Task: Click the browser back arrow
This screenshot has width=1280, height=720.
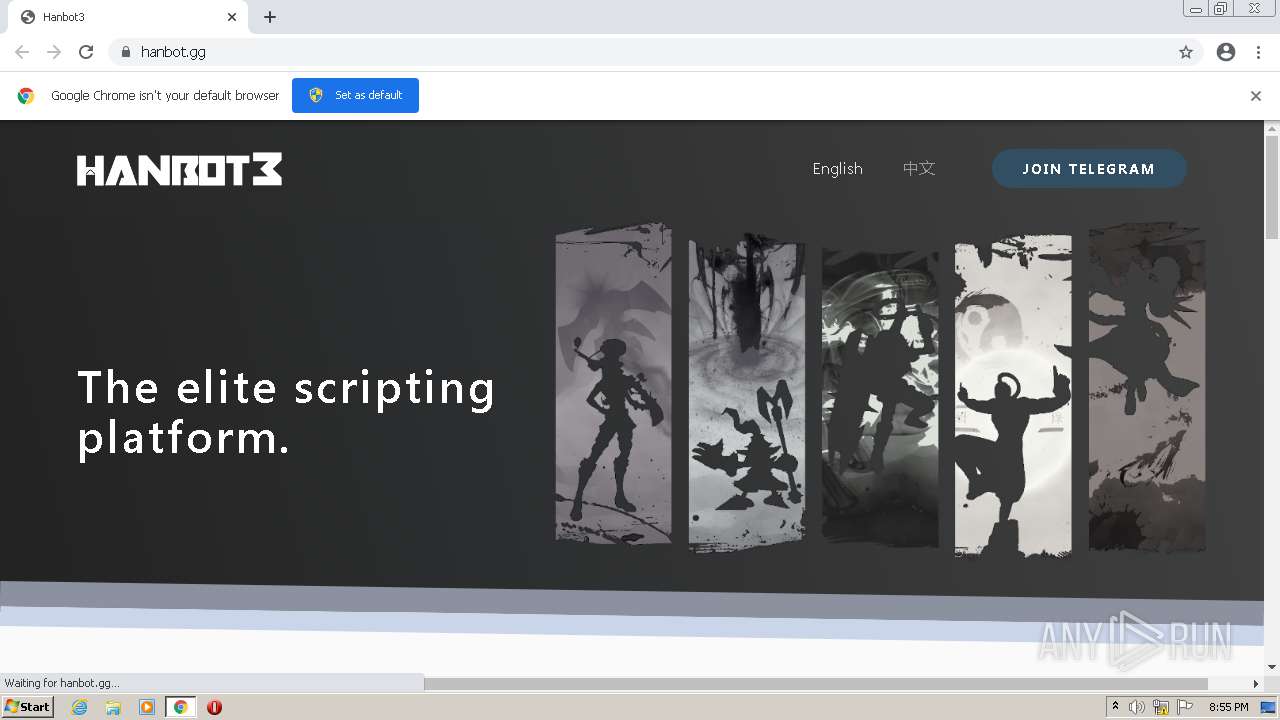Action: [22, 52]
